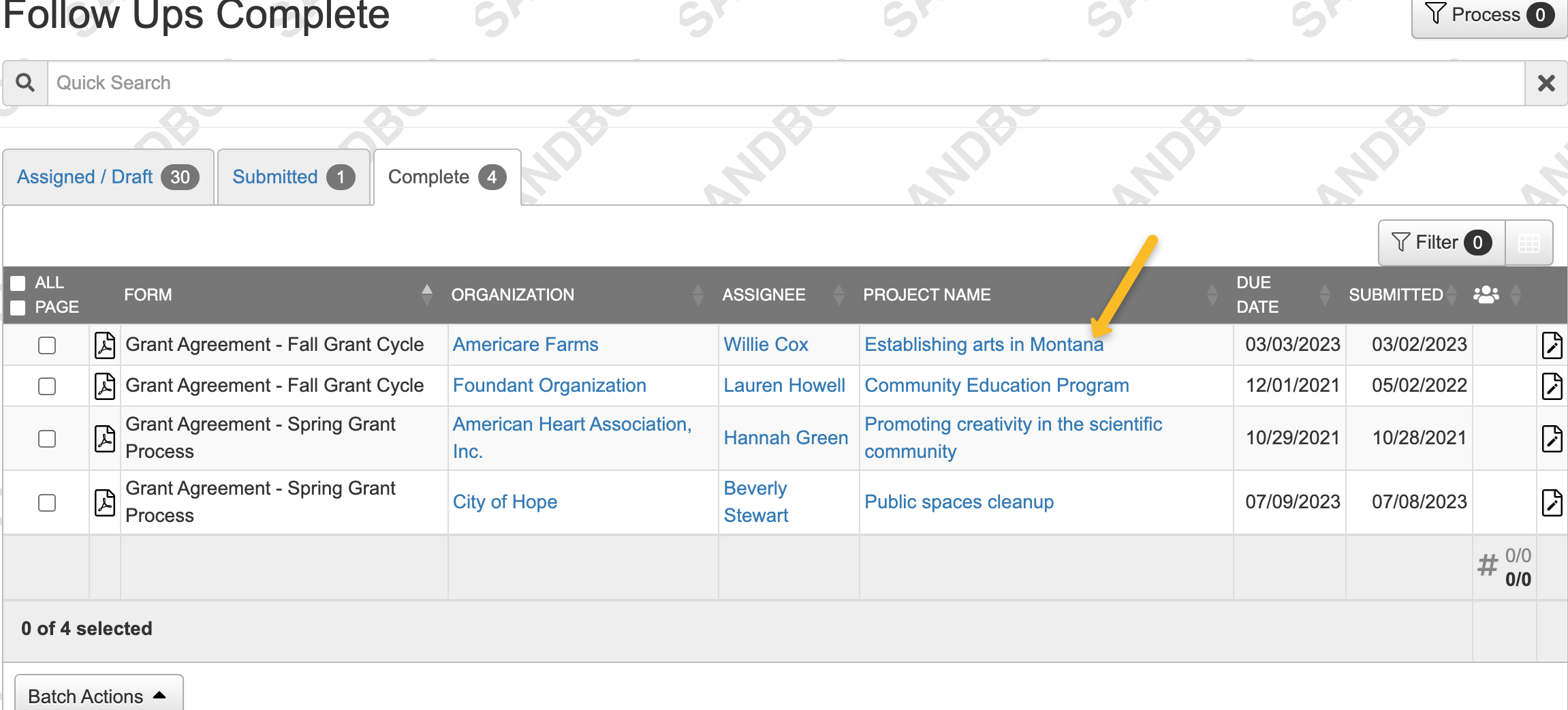The height and width of the screenshot is (710, 1568).
Task: Sort table by the FORM column arrows
Action: (427, 294)
